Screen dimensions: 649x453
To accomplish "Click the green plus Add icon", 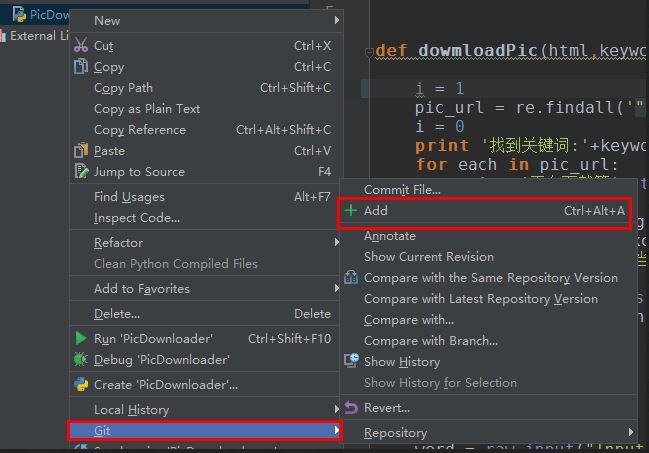I will click(x=351, y=210).
